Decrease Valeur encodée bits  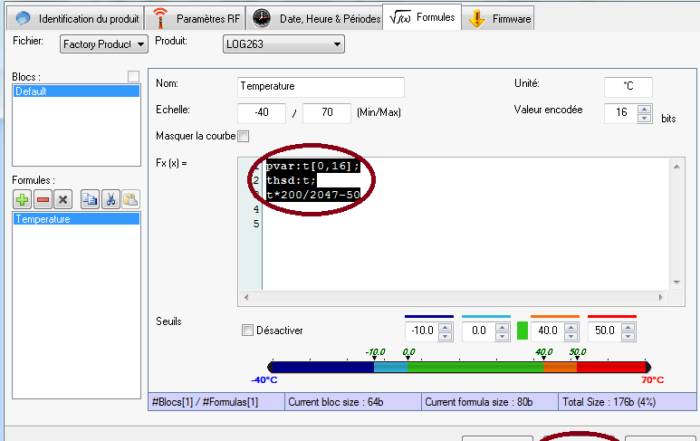coord(644,118)
